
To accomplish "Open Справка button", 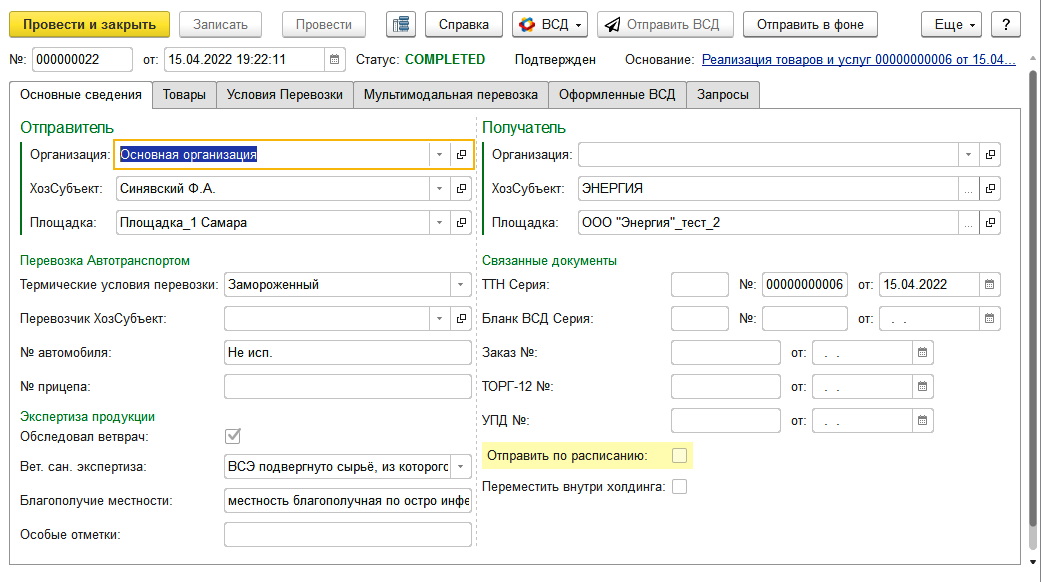I will [464, 25].
